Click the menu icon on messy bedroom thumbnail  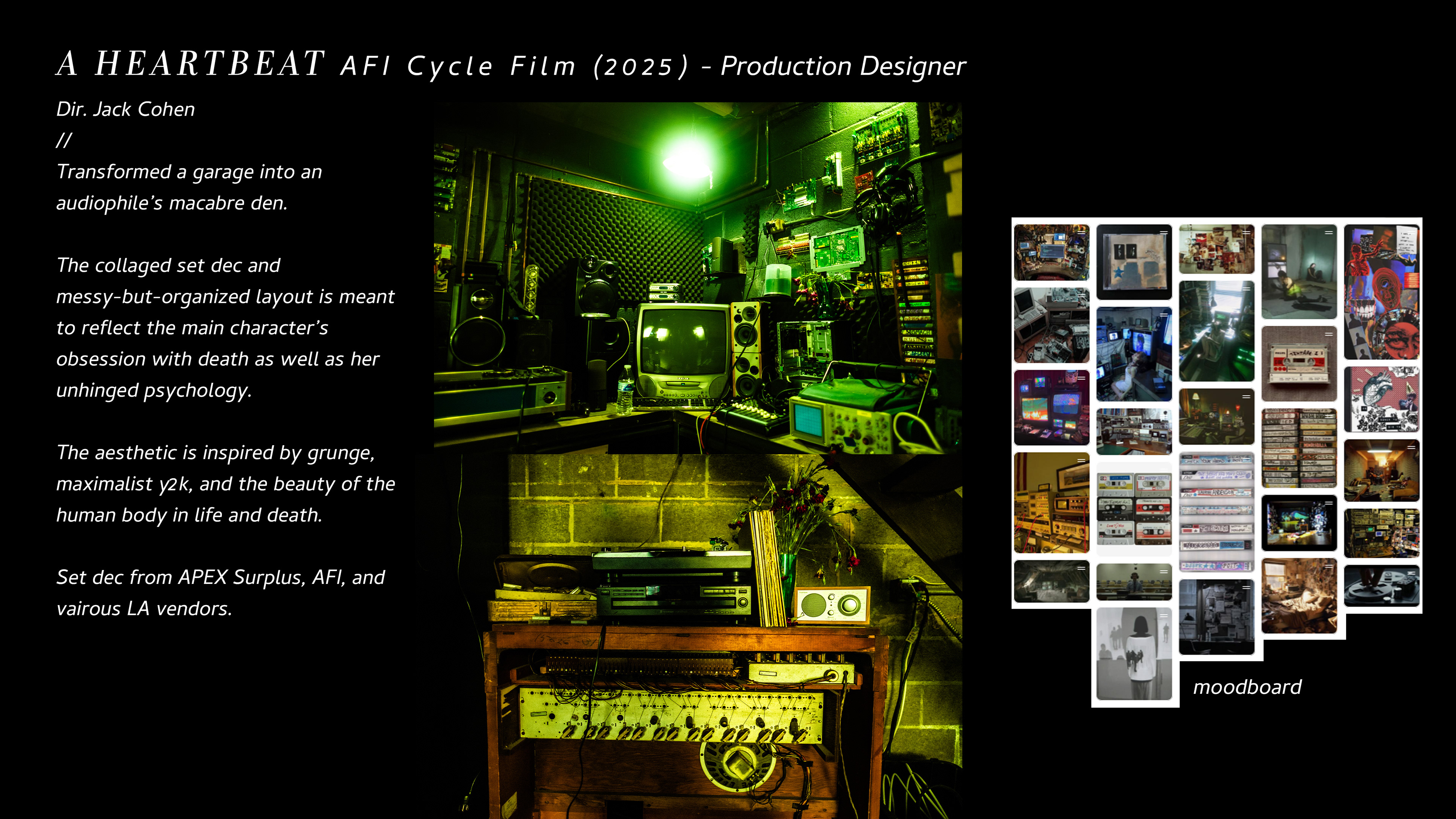(x=1328, y=566)
